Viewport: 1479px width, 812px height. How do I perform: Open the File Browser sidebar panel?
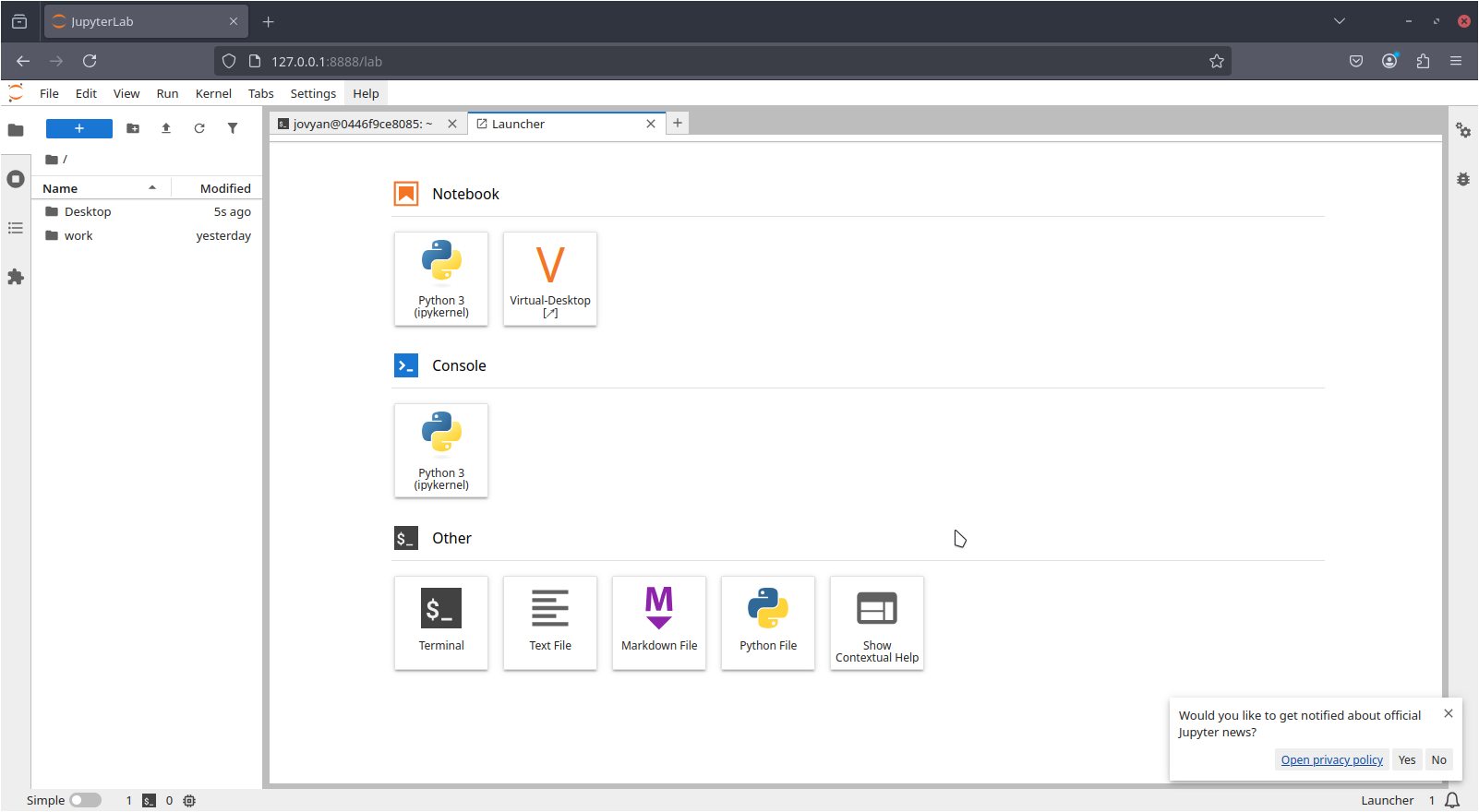(x=16, y=130)
